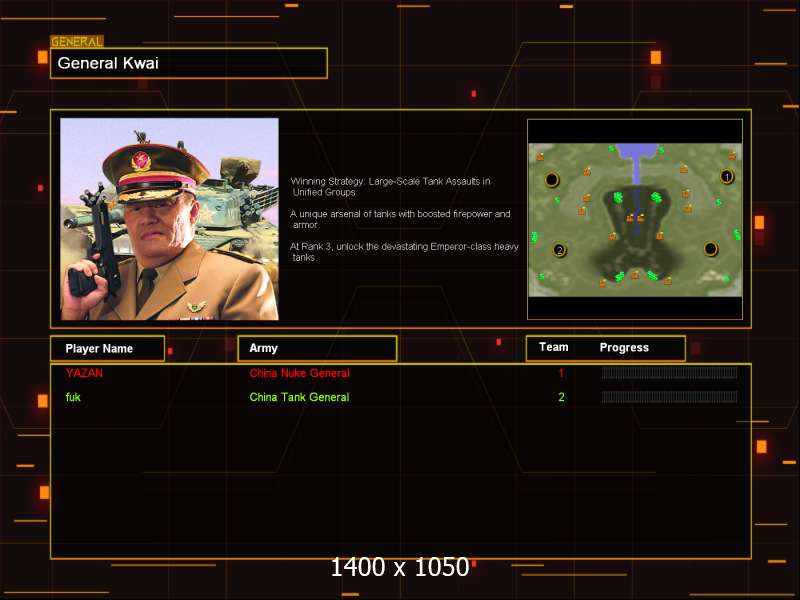Click YAZAN's loading progress bar

coord(669,373)
